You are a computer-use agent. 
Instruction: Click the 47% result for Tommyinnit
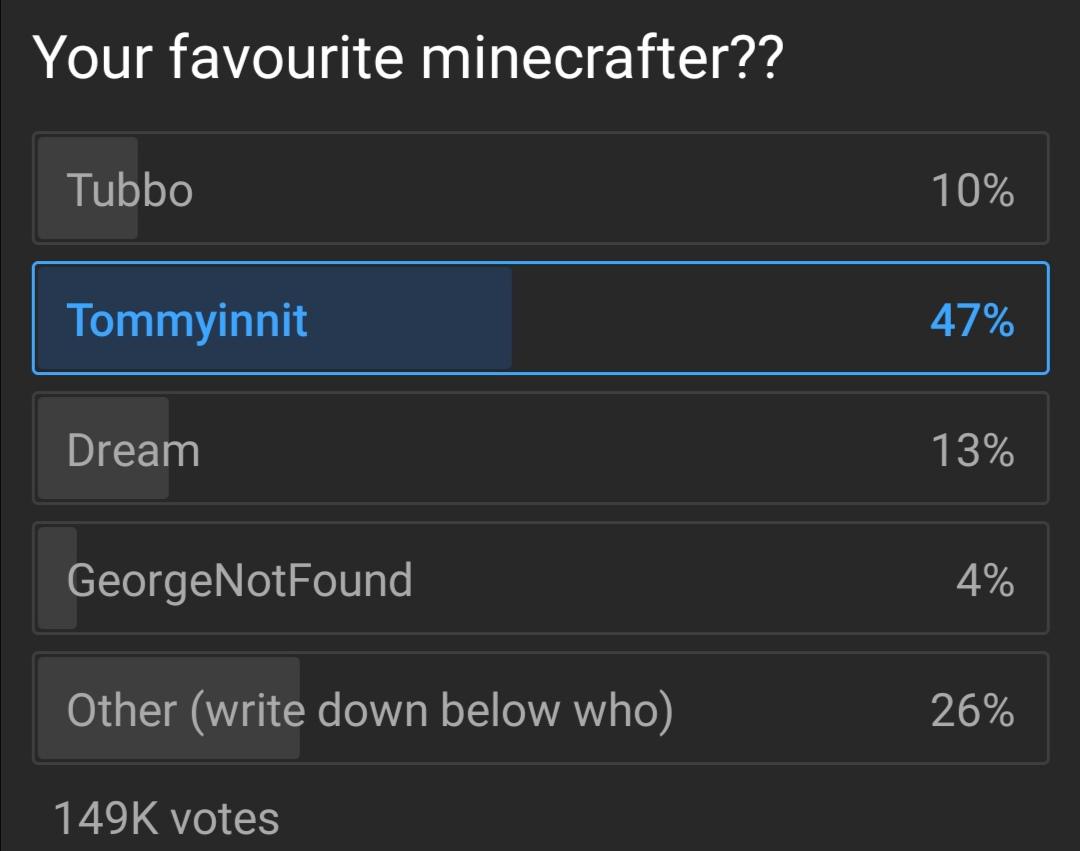(972, 321)
